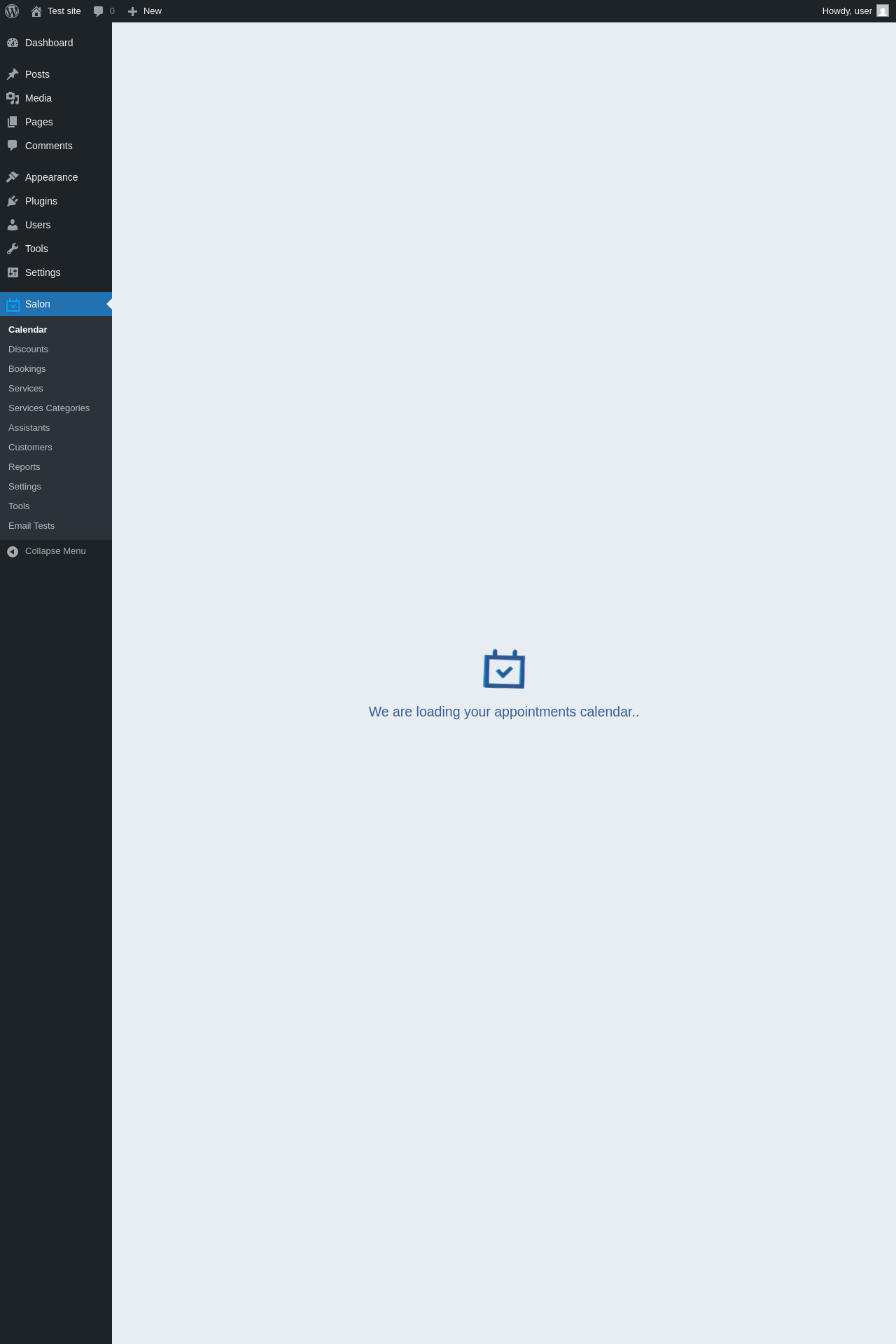This screenshot has width=896, height=1344.
Task: Open the Comments menu item
Action: pyautogui.click(x=56, y=146)
